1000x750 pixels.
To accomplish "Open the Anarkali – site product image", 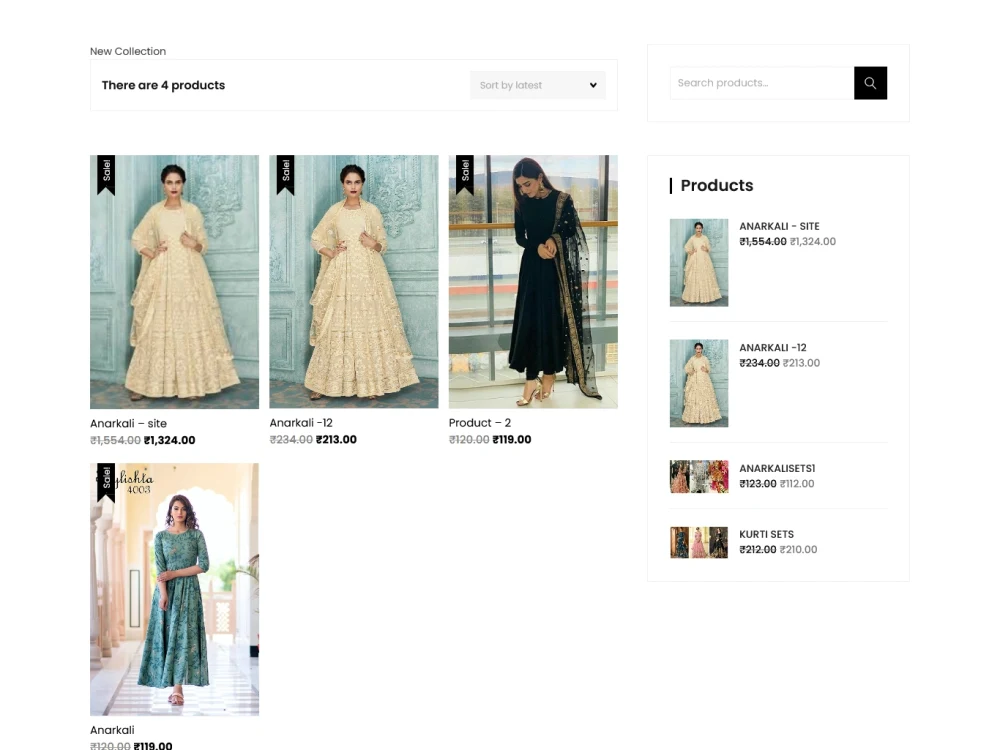I will point(174,282).
